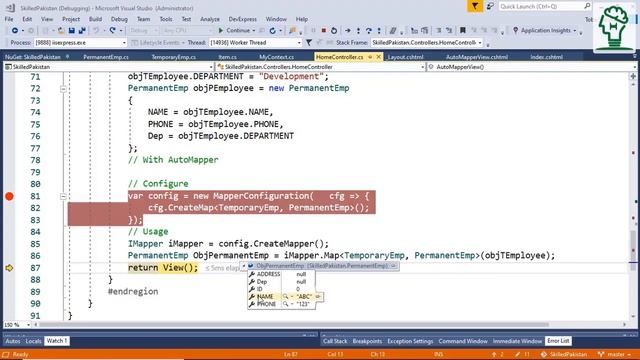Image resolution: width=640 pixels, height=360 pixels.
Task: Open the Team menu
Action: point(143,19)
